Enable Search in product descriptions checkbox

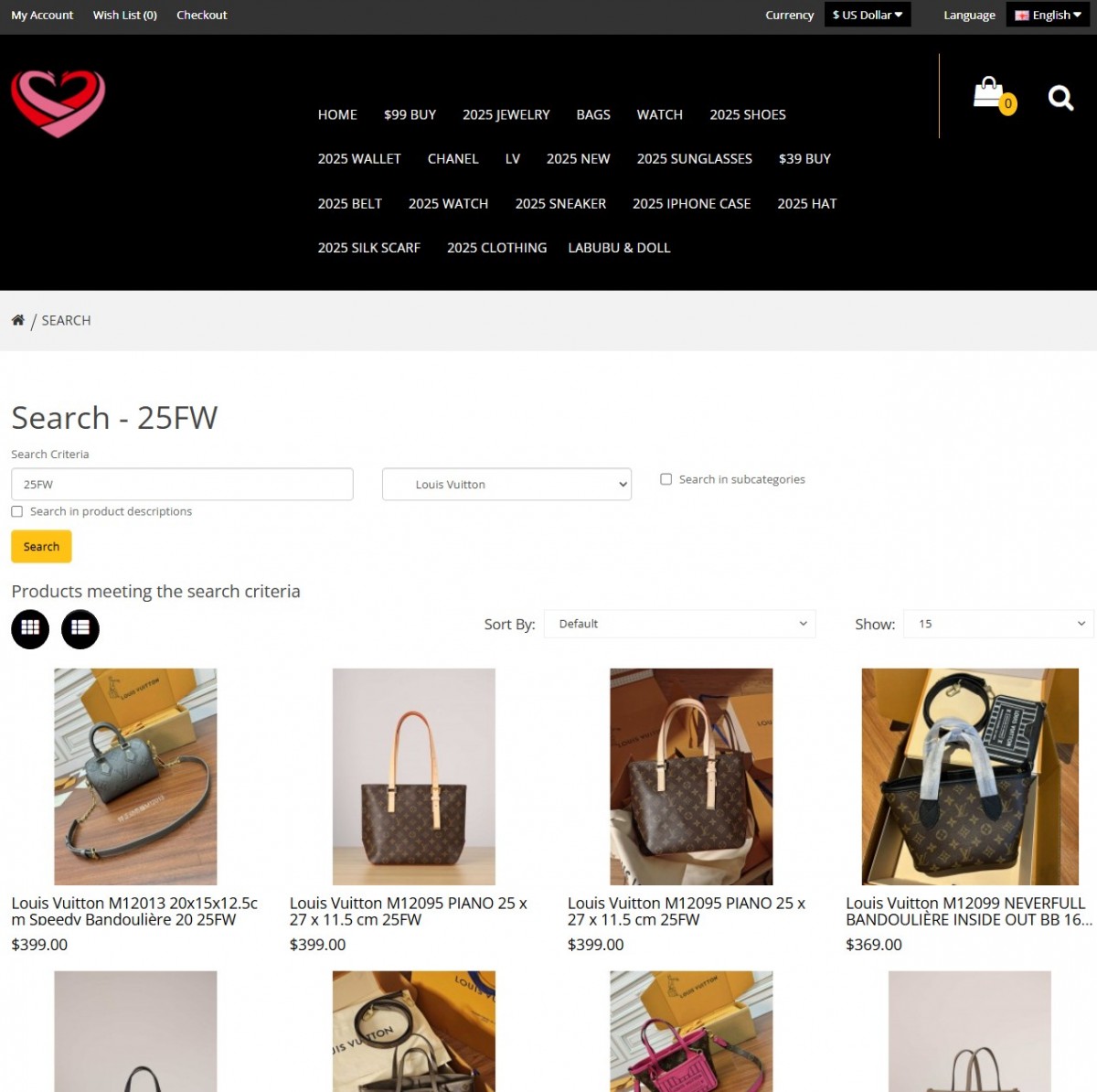pos(17,511)
